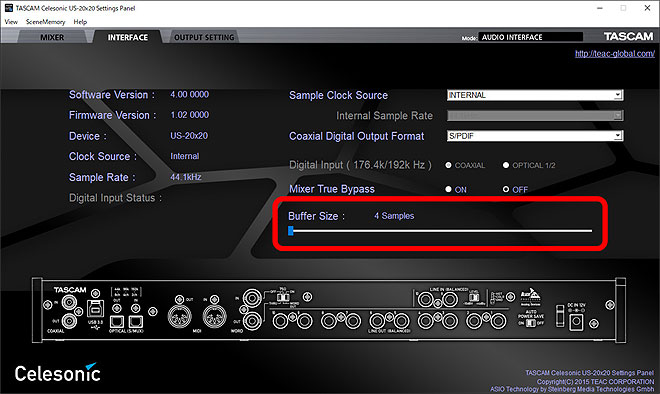Click the TASCAM brand logo at top right
660x394 pixels.
[x=628, y=37]
